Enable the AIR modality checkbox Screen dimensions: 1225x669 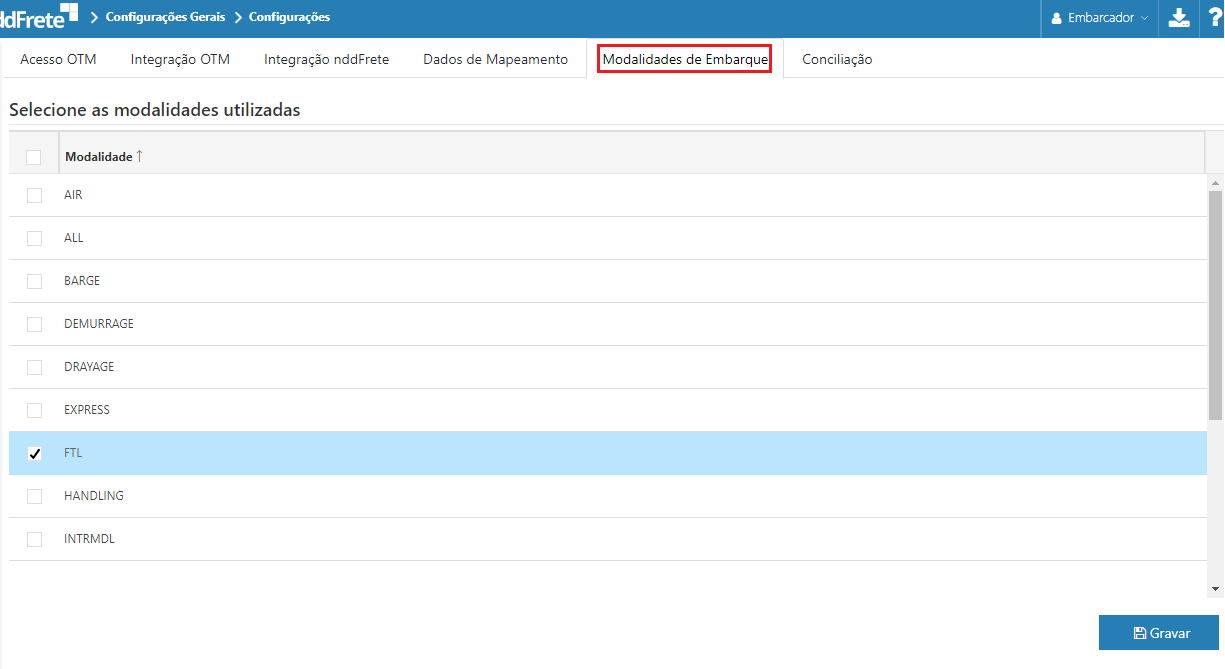pos(35,195)
